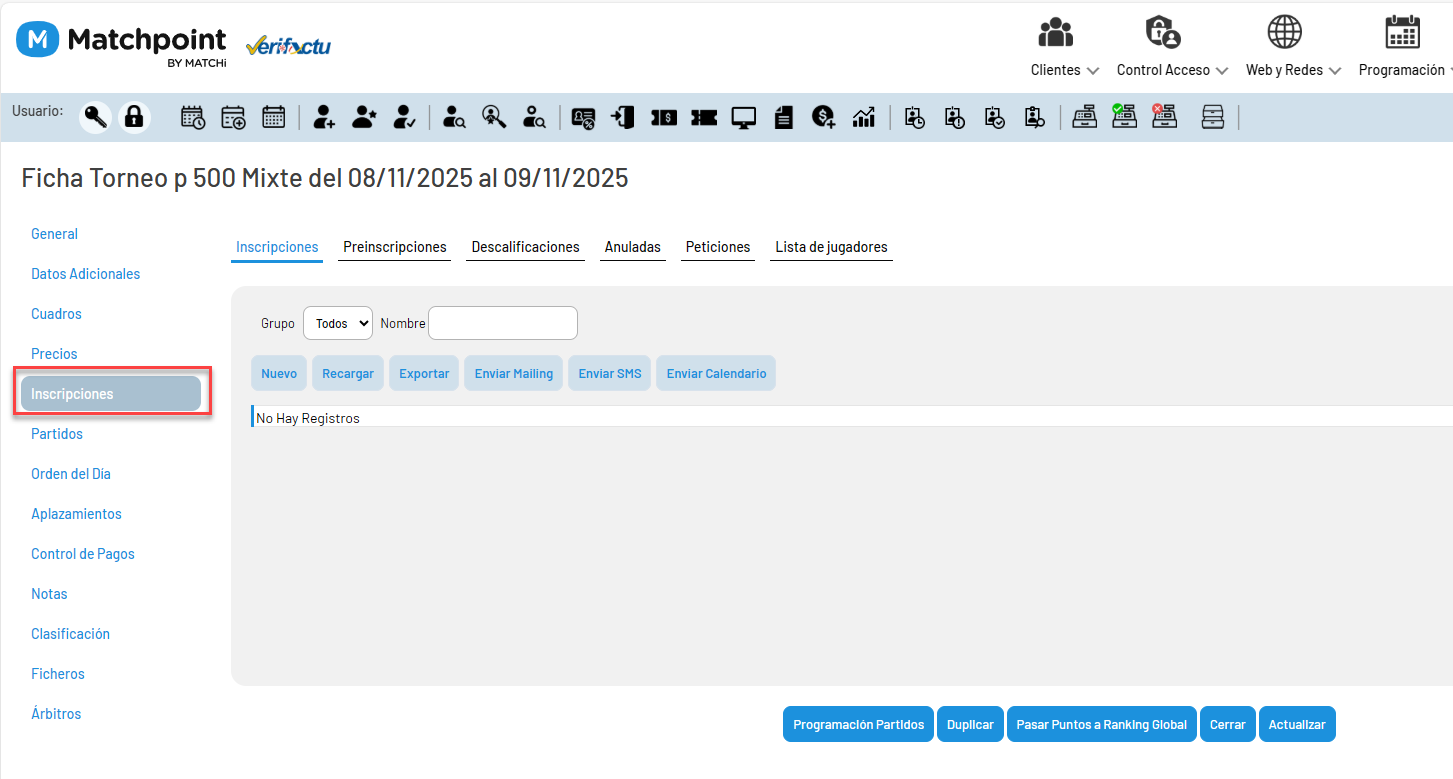The width and height of the screenshot is (1453, 779).
Task: Click the Programación Partidos button
Action: coord(858,725)
